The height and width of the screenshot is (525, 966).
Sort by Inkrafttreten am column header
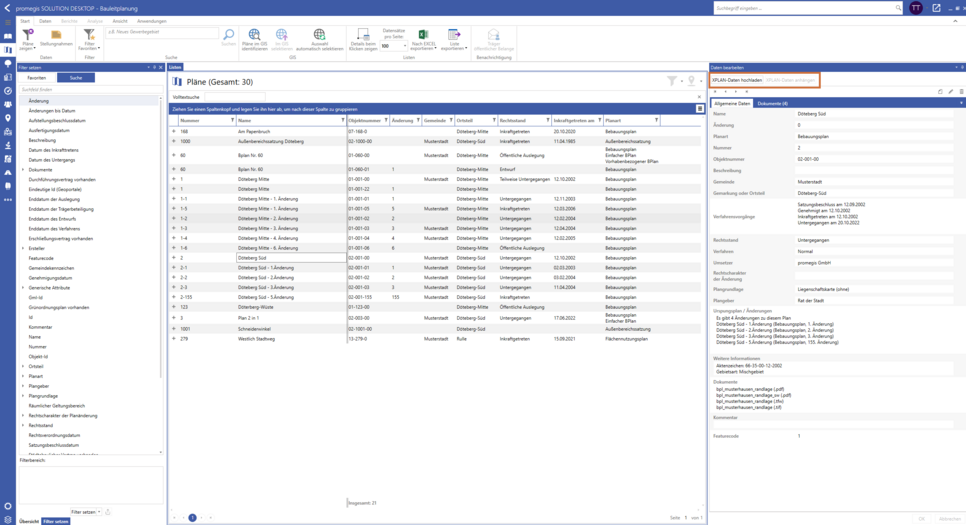574,120
